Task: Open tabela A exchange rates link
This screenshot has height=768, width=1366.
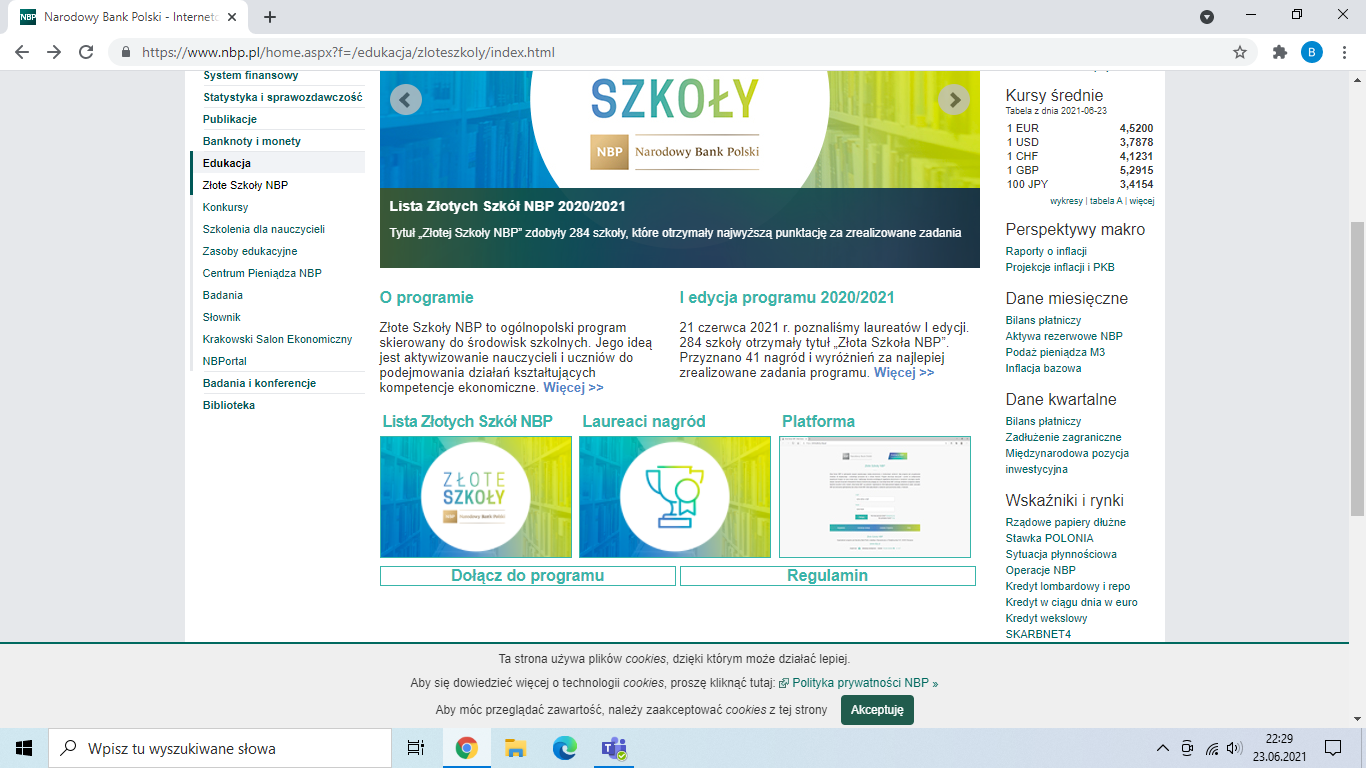Action: pyautogui.click(x=1107, y=201)
